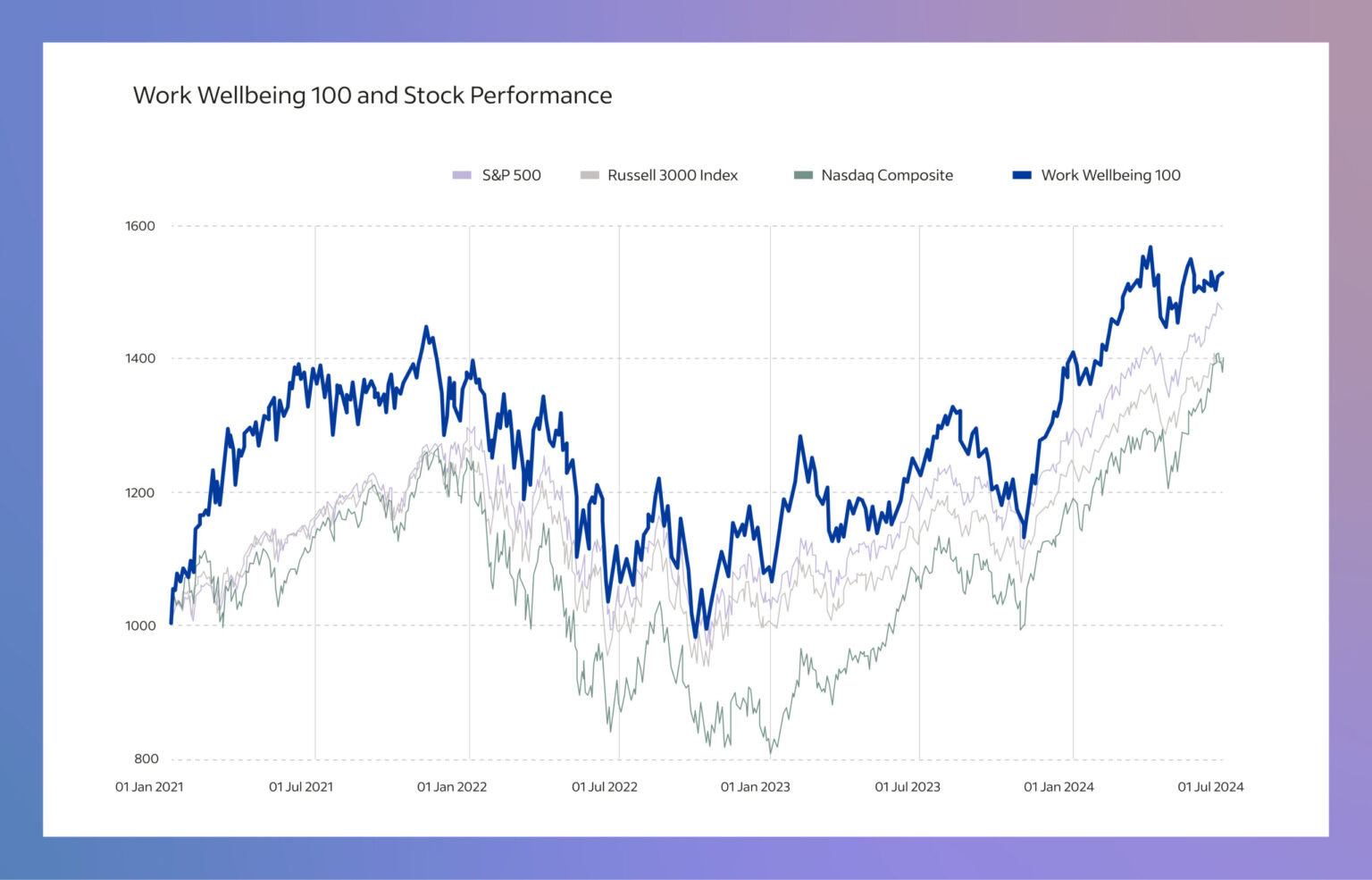Toggle the Work Wellbeing 100 legend label
Screen dimensions: 1372x880
pyautogui.click(x=1110, y=175)
